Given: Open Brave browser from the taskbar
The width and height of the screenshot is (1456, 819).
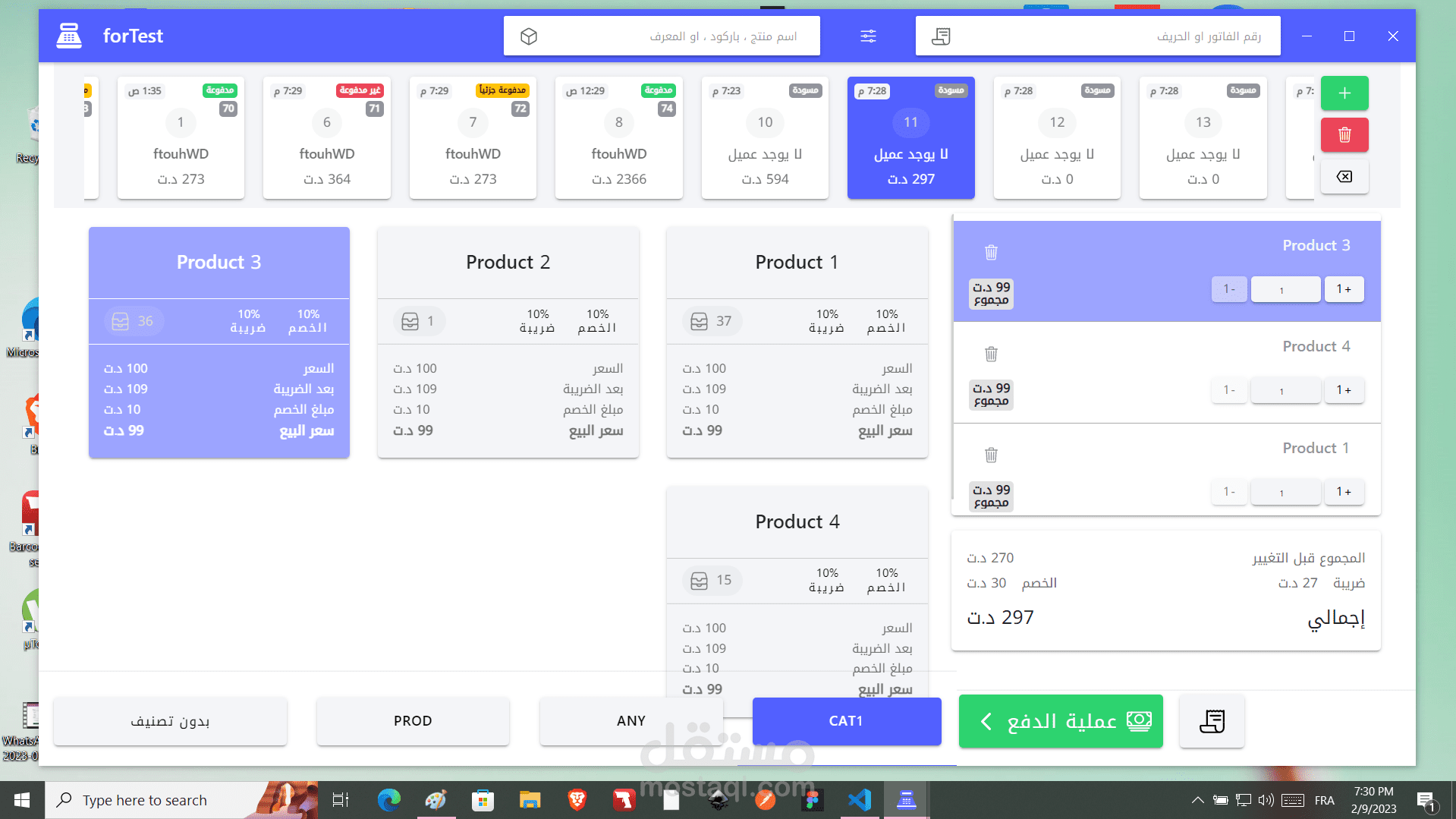Looking at the screenshot, I should click(x=577, y=800).
